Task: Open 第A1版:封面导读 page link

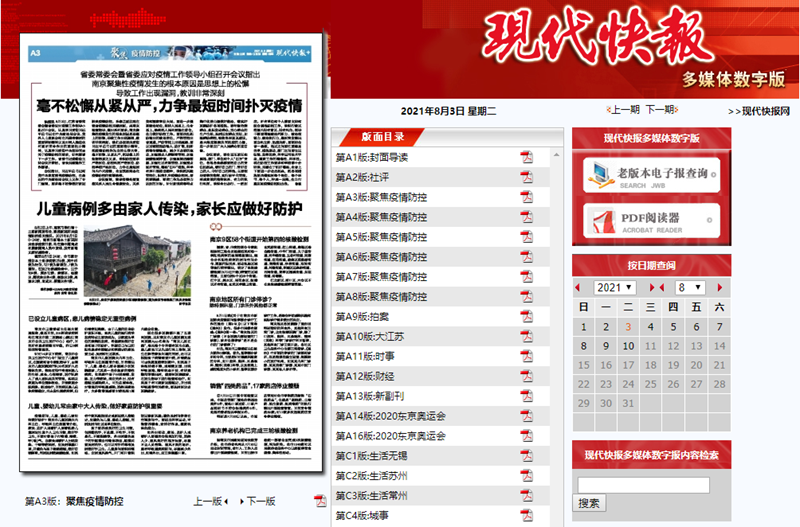Action: click(x=372, y=157)
